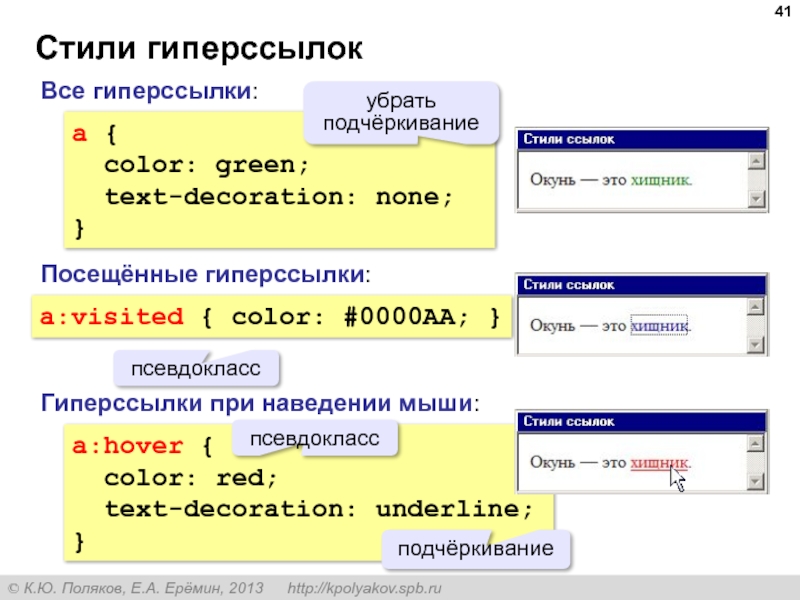
Task: Click the code line color: red;
Action: tap(191, 478)
